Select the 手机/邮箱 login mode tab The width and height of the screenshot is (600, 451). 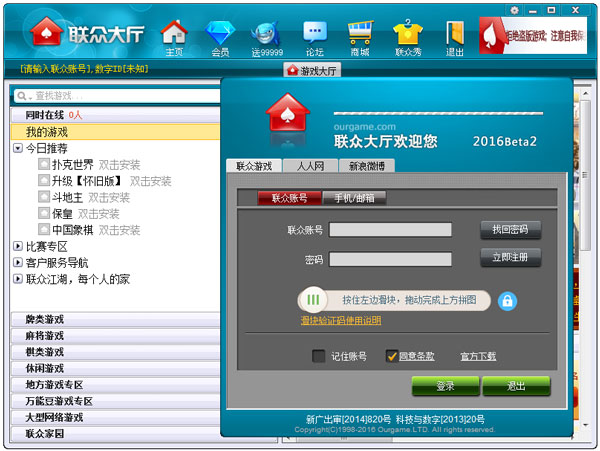pyautogui.click(x=354, y=198)
